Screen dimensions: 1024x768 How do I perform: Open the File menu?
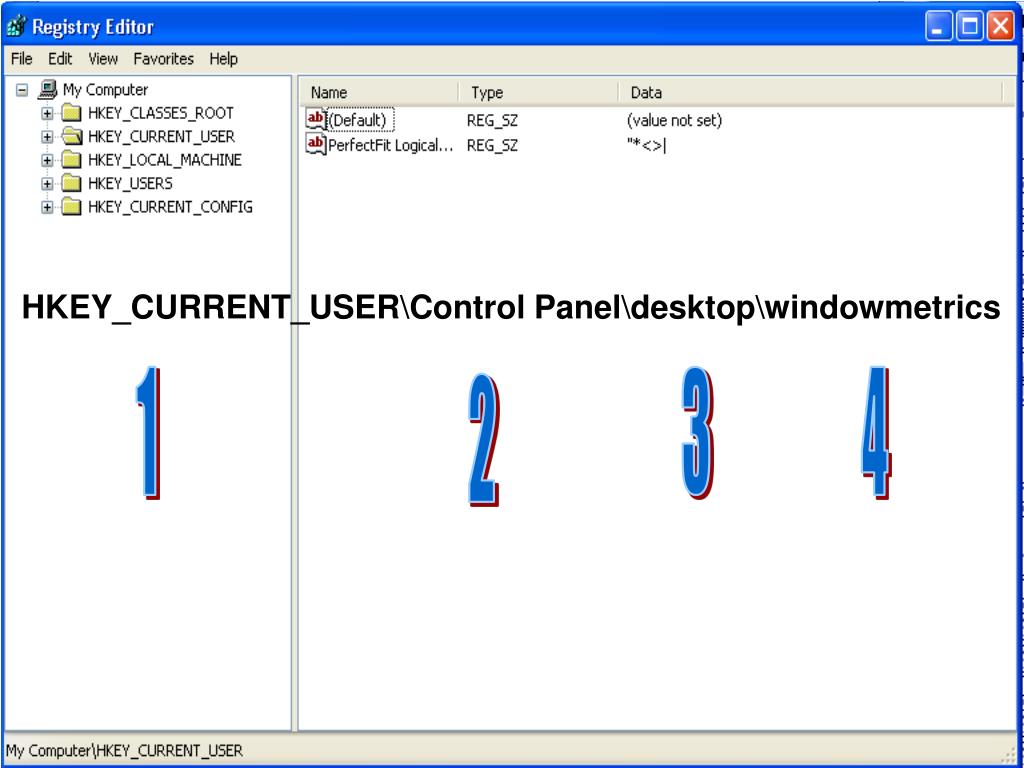pos(22,59)
